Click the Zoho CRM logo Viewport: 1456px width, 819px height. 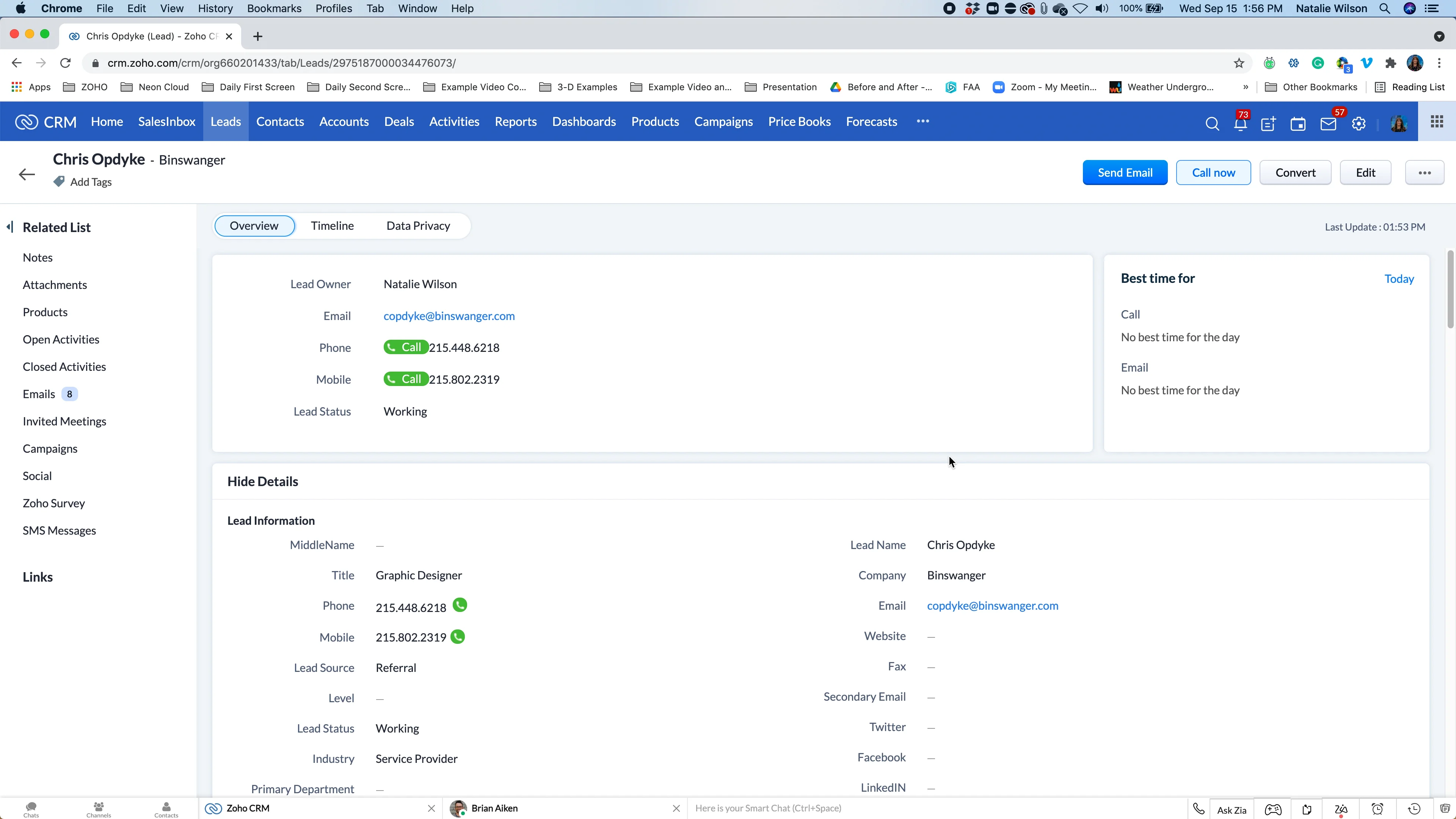pyautogui.click(x=46, y=121)
